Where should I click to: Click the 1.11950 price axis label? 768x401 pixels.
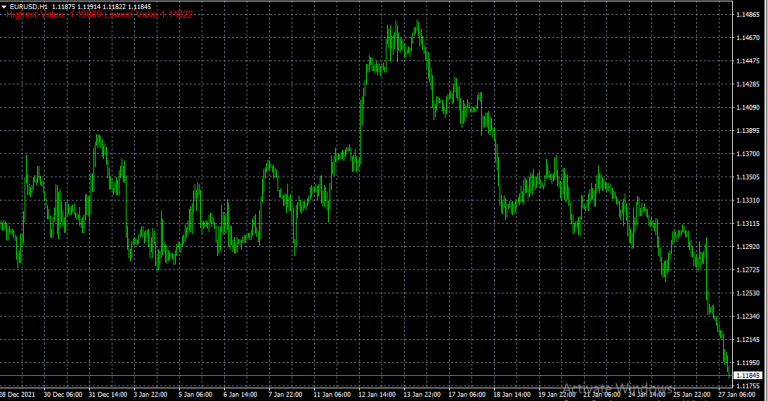click(x=748, y=363)
